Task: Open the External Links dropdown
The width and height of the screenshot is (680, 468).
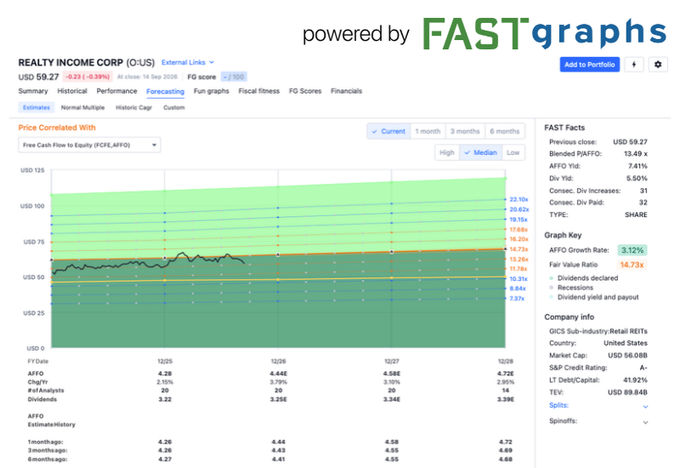Action: (x=188, y=62)
